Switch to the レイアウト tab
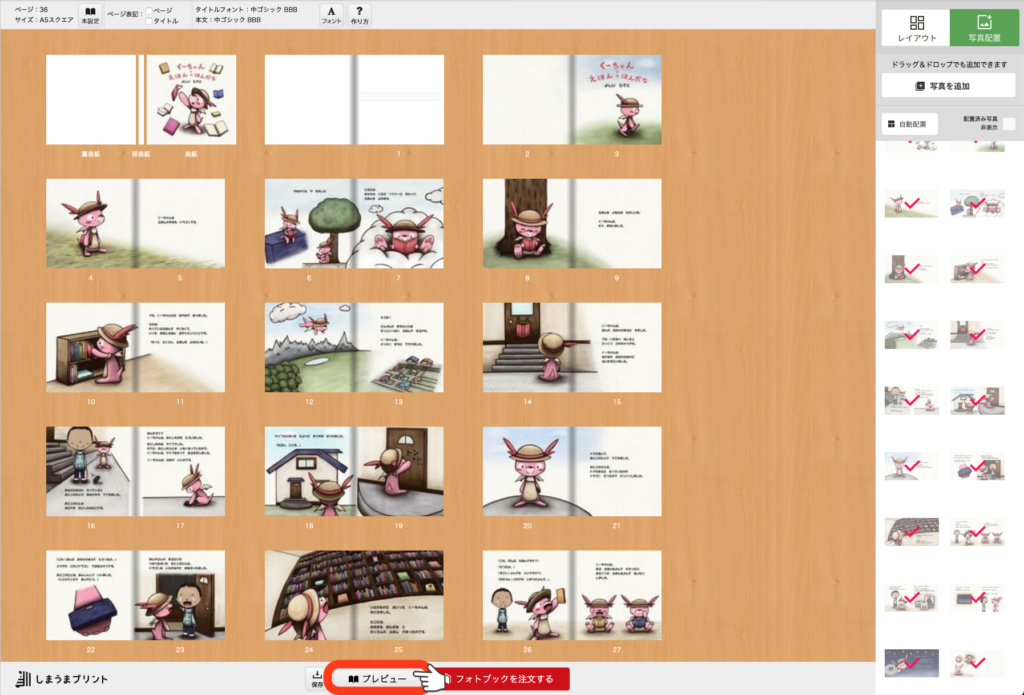 [916, 28]
